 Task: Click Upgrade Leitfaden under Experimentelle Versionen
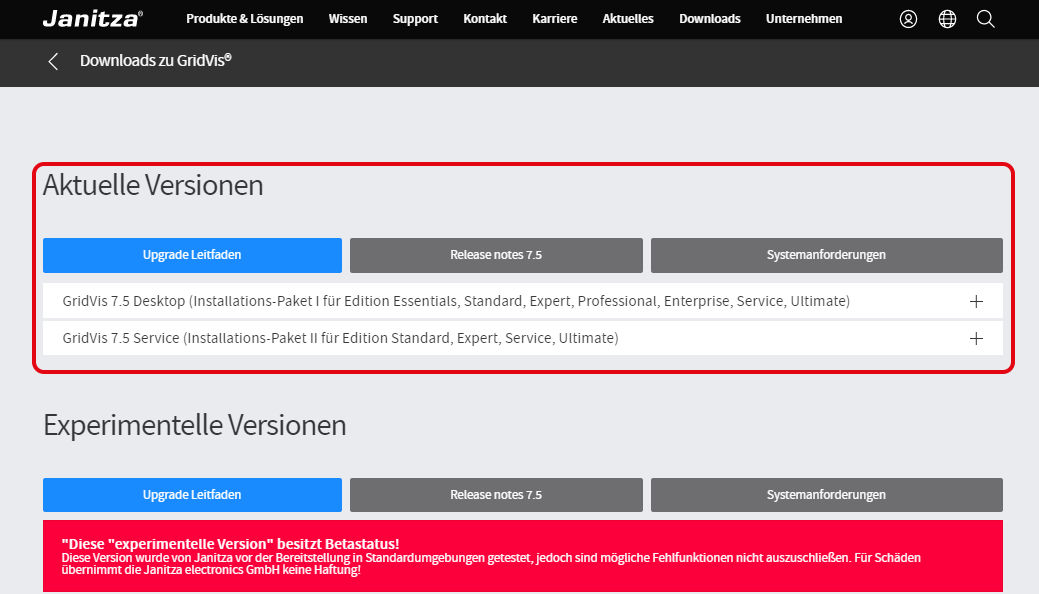pos(192,495)
